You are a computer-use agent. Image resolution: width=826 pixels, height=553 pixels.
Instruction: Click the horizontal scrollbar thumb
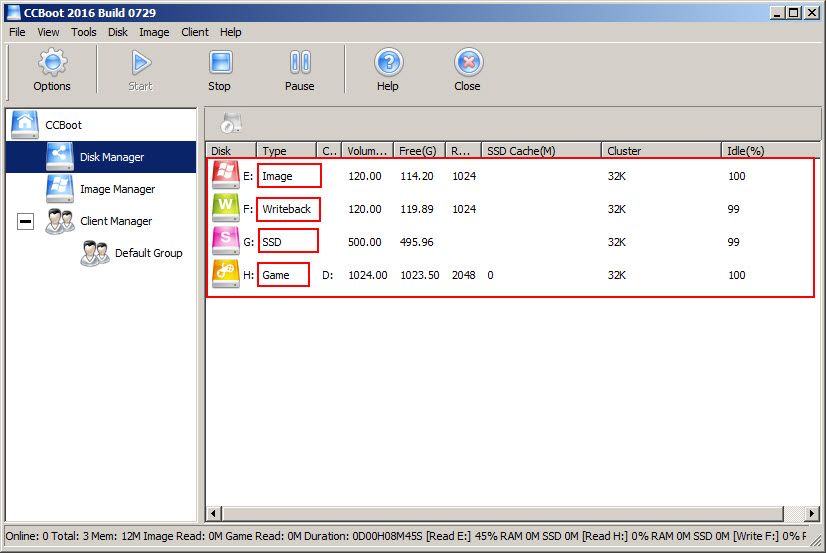[503, 513]
